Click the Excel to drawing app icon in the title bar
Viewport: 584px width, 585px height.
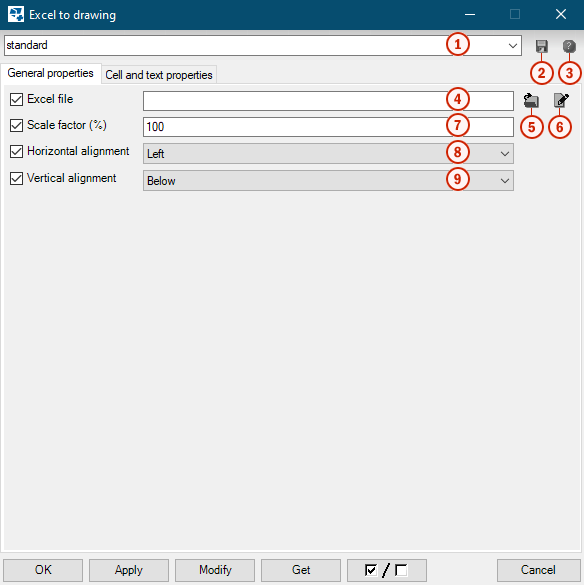click(16, 15)
